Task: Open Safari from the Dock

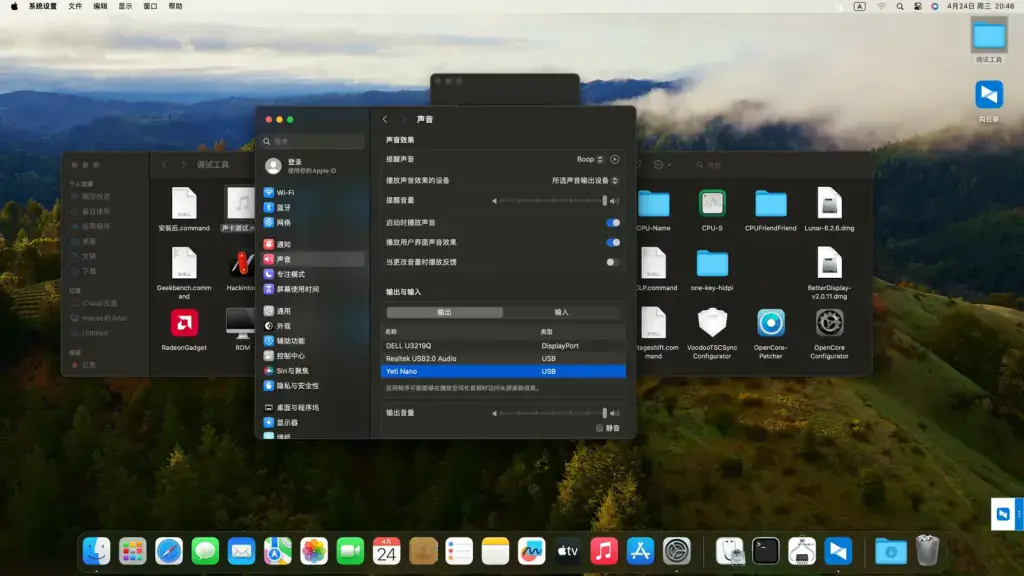Action: tap(168, 551)
